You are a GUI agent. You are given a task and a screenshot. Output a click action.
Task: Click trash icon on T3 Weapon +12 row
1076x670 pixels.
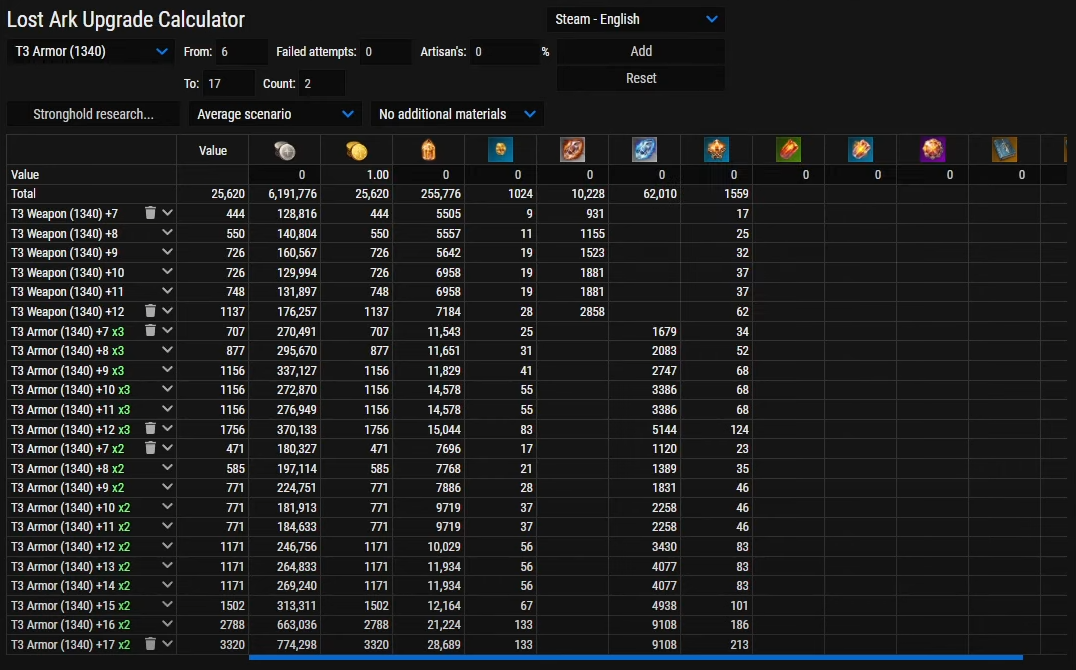[150, 311]
